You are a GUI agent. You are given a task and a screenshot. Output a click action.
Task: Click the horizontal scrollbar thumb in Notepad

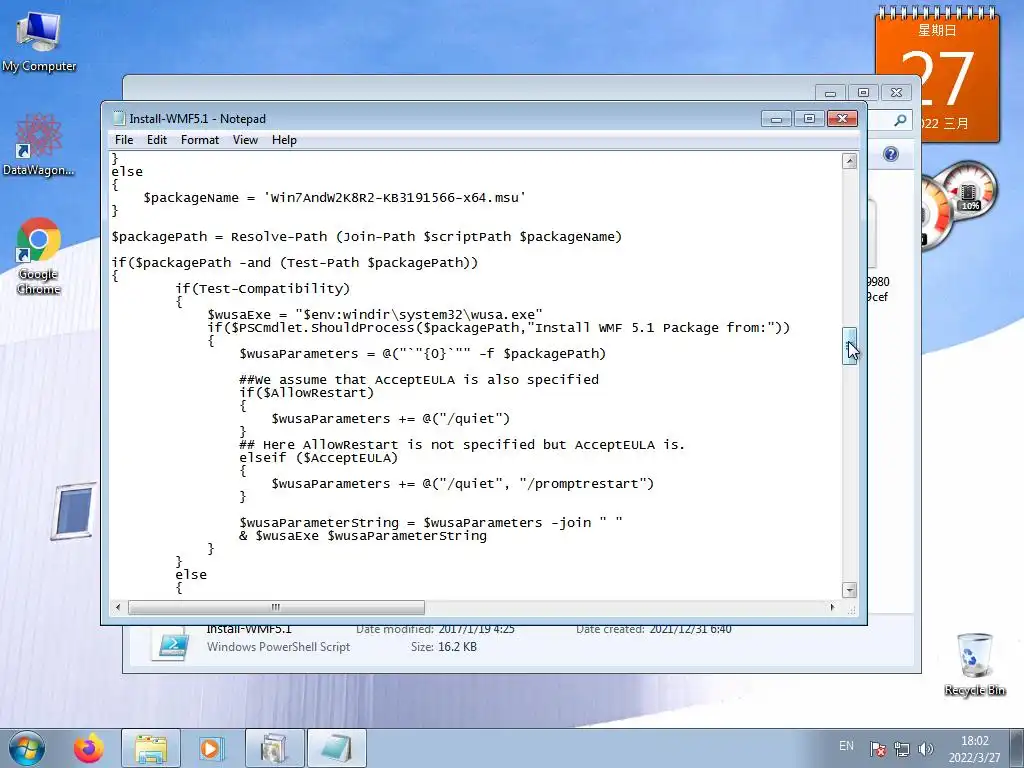pos(276,607)
